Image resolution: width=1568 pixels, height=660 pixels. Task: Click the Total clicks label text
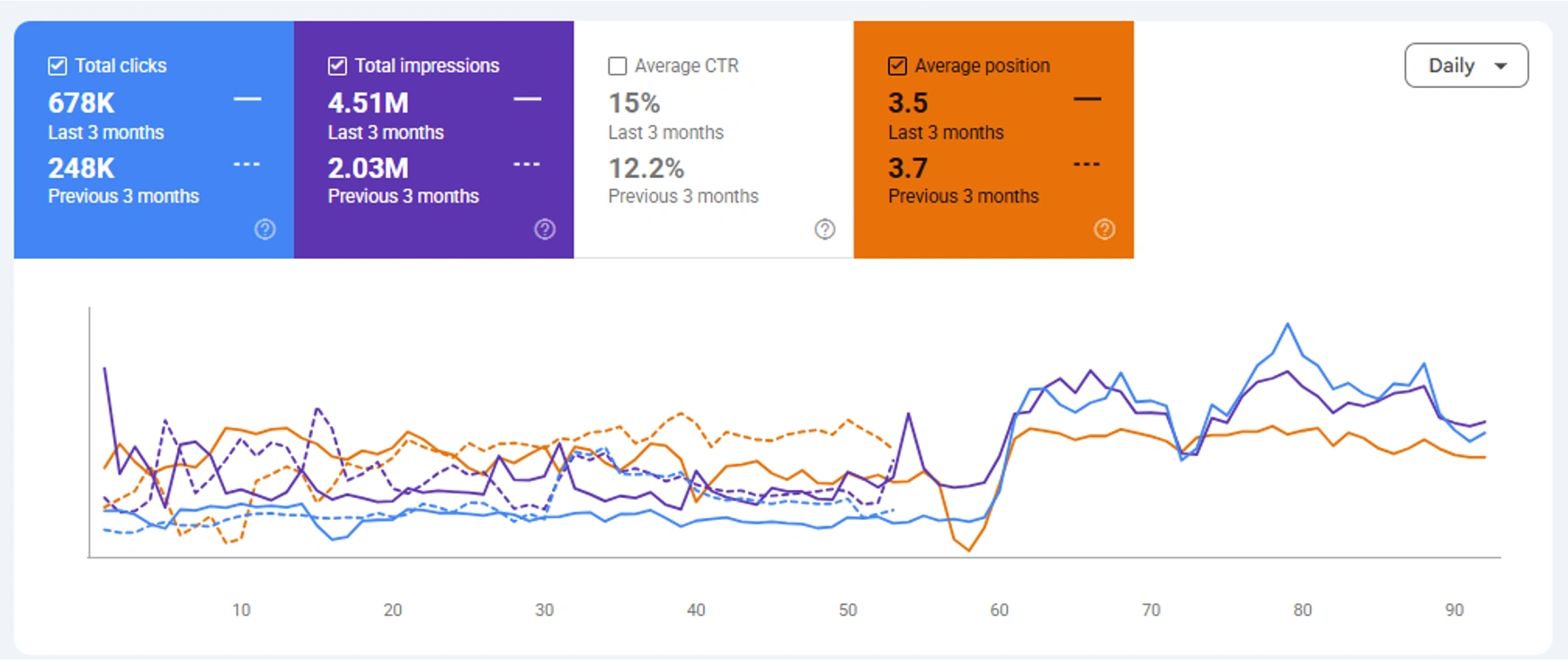(x=120, y=66)
